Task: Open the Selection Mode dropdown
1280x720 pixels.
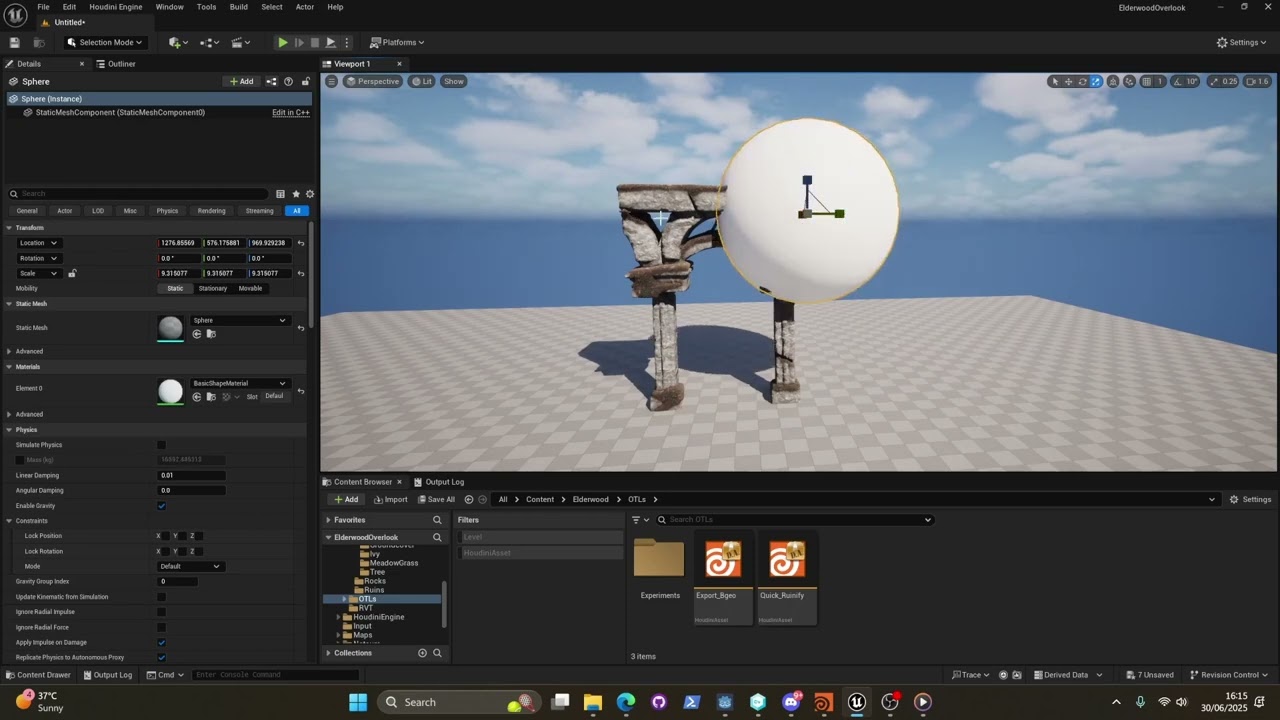Action: [x=105, y=42]
